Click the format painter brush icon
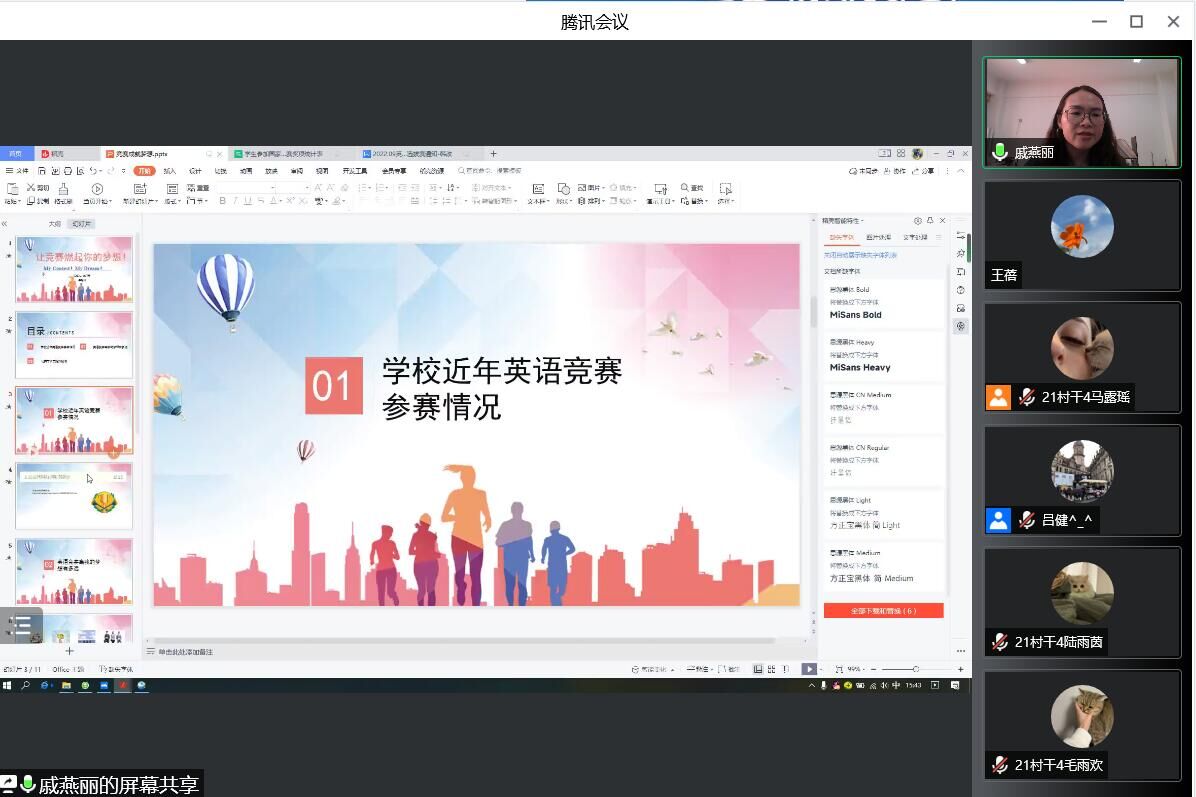 [x=63, y=189]
